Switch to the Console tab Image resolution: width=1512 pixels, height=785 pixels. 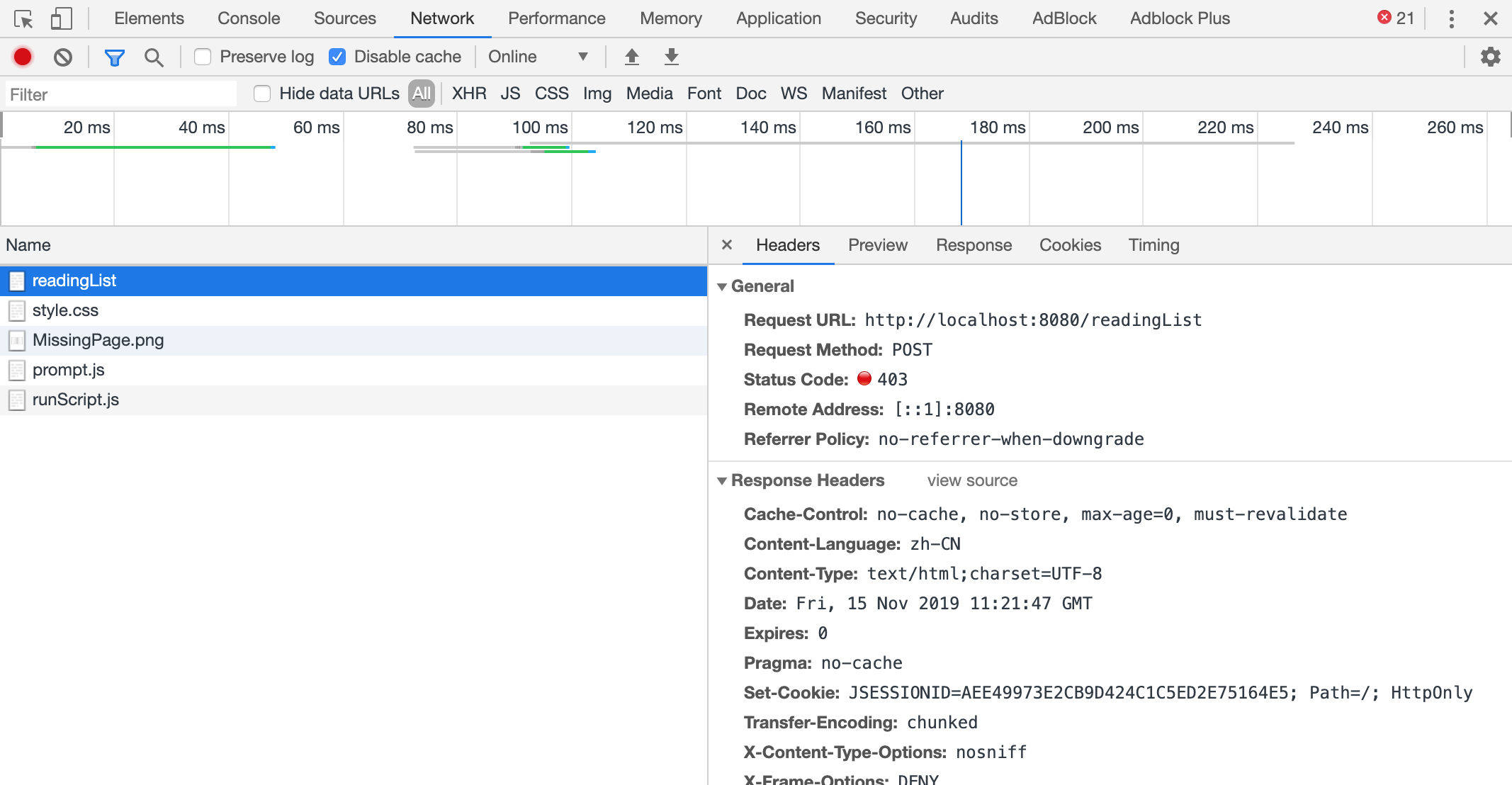[249, 18]
